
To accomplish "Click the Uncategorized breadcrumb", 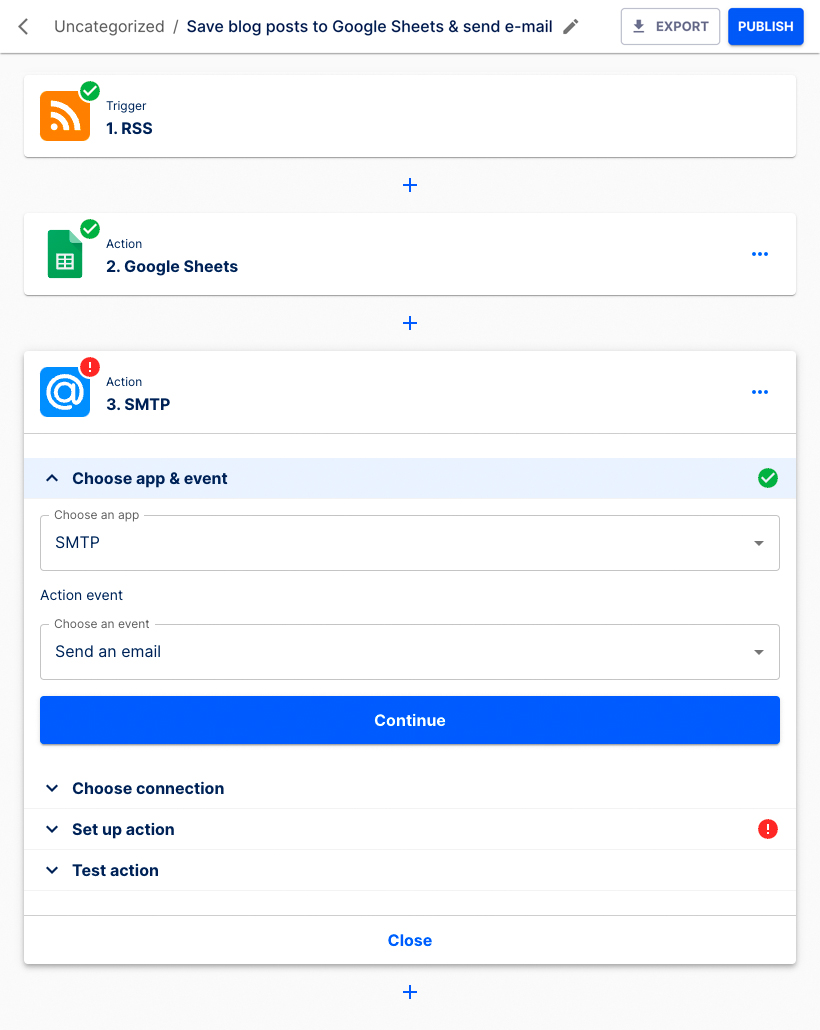I will (x=109, y=26).
